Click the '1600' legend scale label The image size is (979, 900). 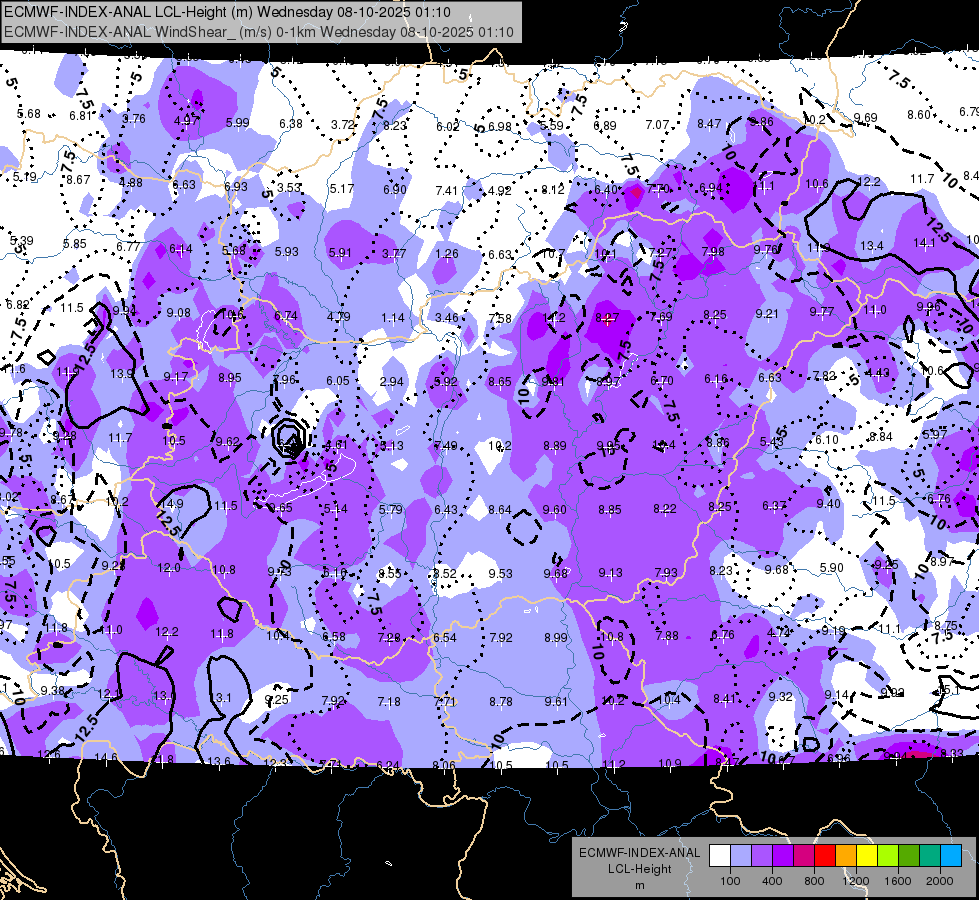click(x=898, y=881)
